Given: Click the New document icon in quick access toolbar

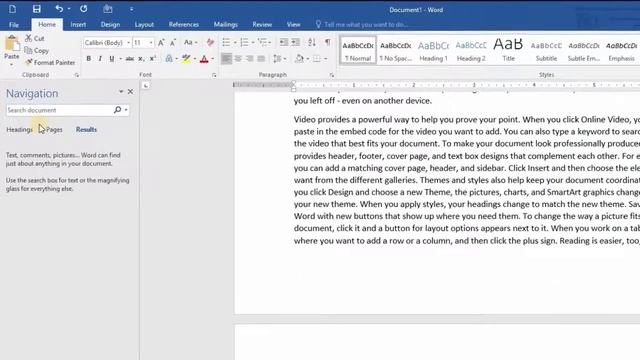Looking at the screenshot, I should pyautogui.click(x=12, y=9).
